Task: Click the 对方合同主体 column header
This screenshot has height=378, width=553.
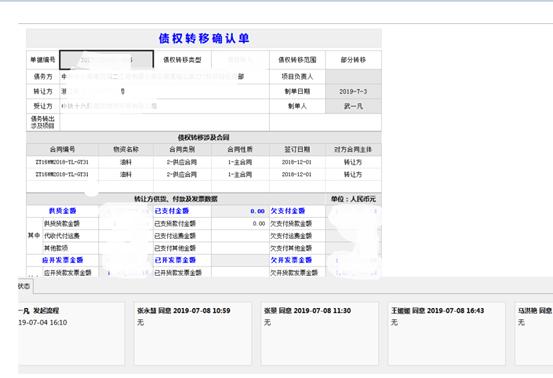Action: point(353,149)
